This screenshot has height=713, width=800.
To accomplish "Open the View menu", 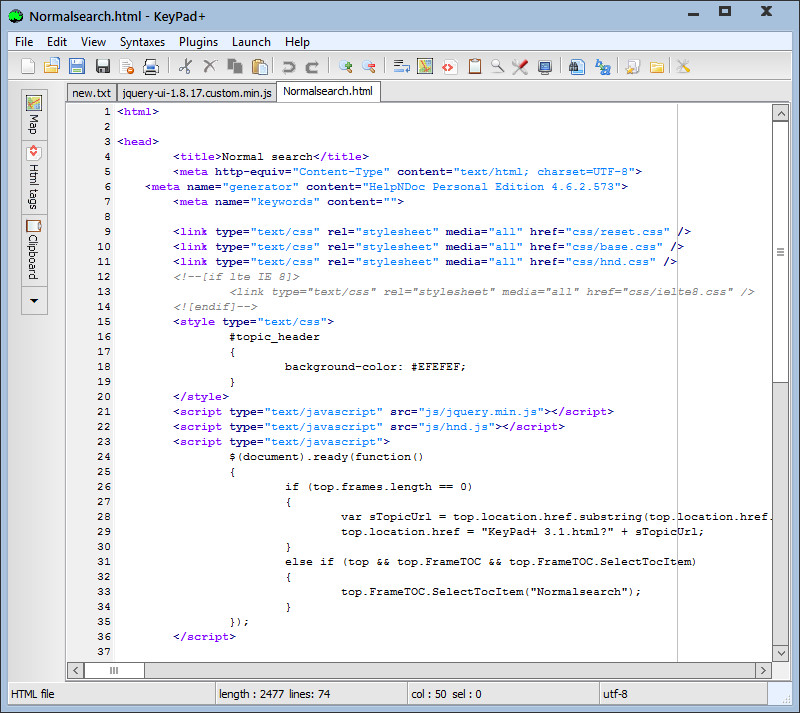I will pyautogui.click(x=93, y=42).
